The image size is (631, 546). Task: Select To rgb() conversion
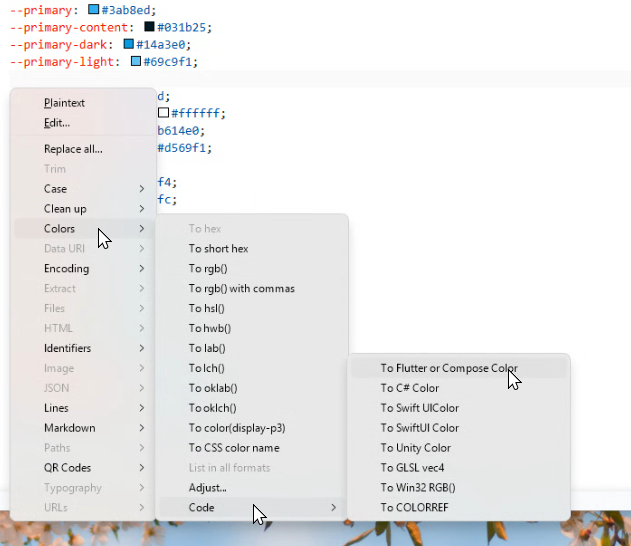(x=208, y=268)
